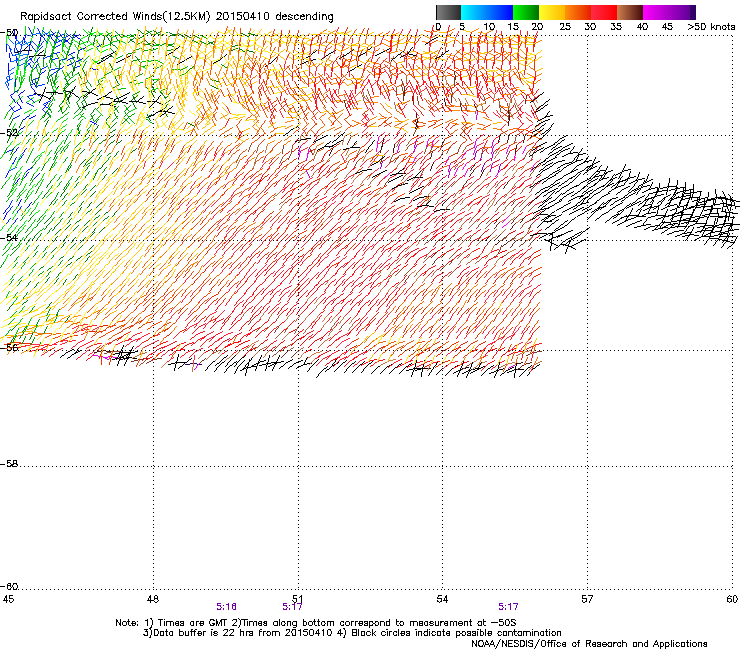Click the magenta 40-45 knots legend swatch
Screen dimensions: 740x650
pos(656,12)
